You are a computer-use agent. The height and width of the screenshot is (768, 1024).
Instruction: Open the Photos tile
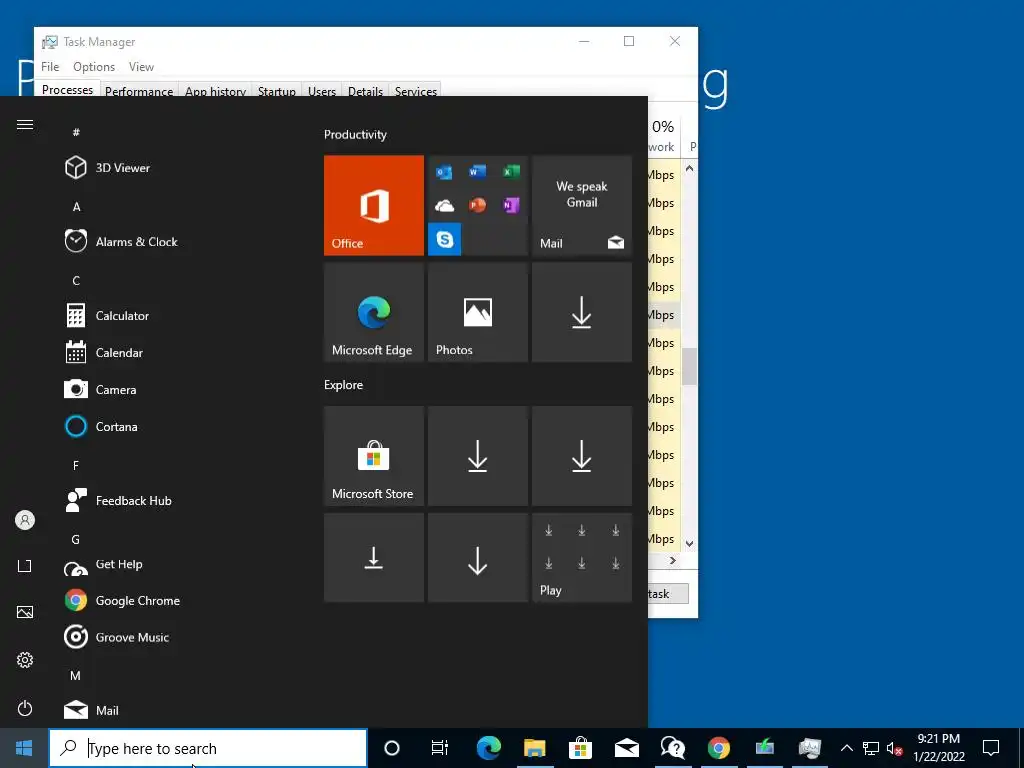click(477, 312)
